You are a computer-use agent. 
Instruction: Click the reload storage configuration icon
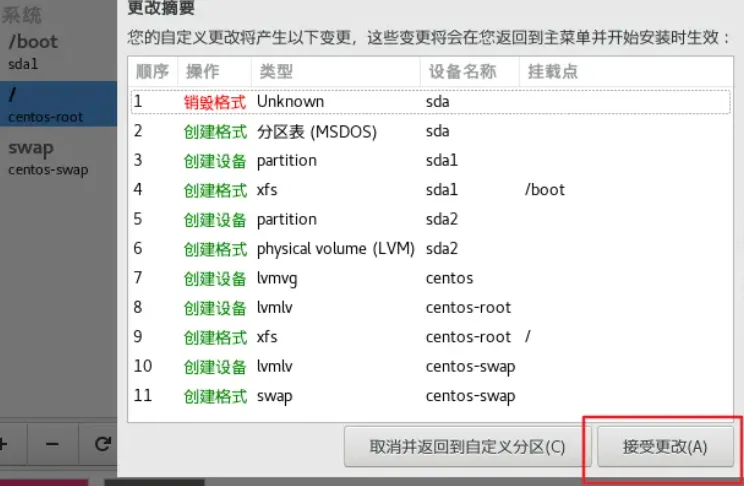[102, 445]
